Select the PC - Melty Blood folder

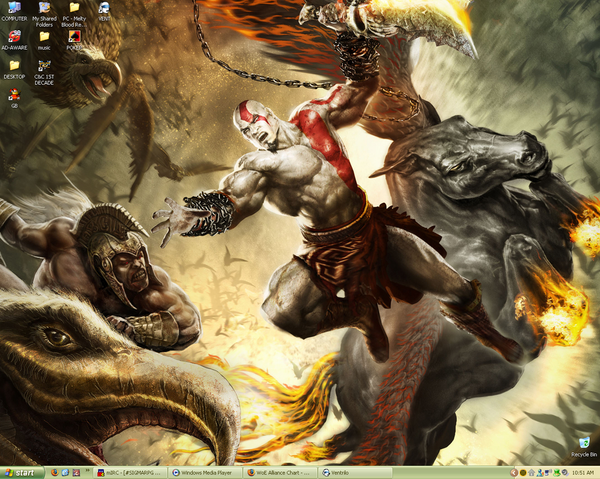coord(74,14)
